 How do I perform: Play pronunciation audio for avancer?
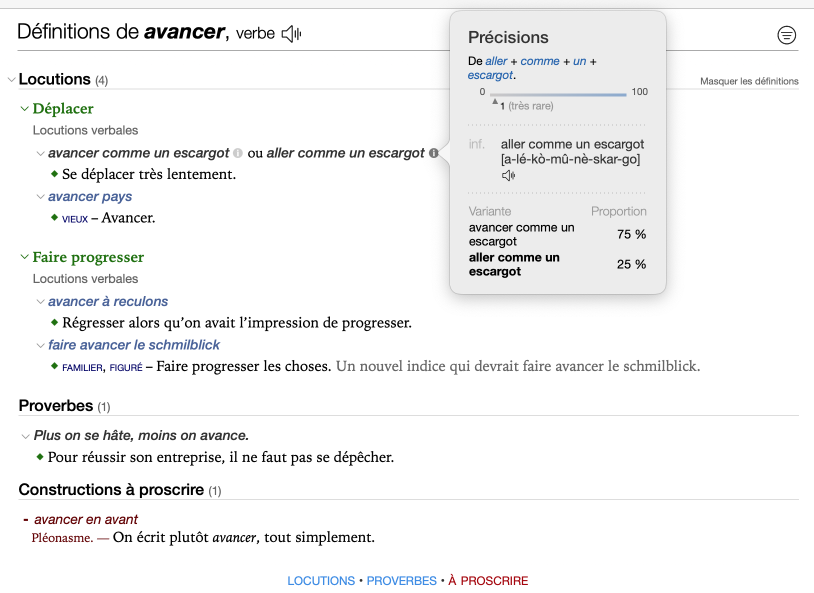point(291,34)
